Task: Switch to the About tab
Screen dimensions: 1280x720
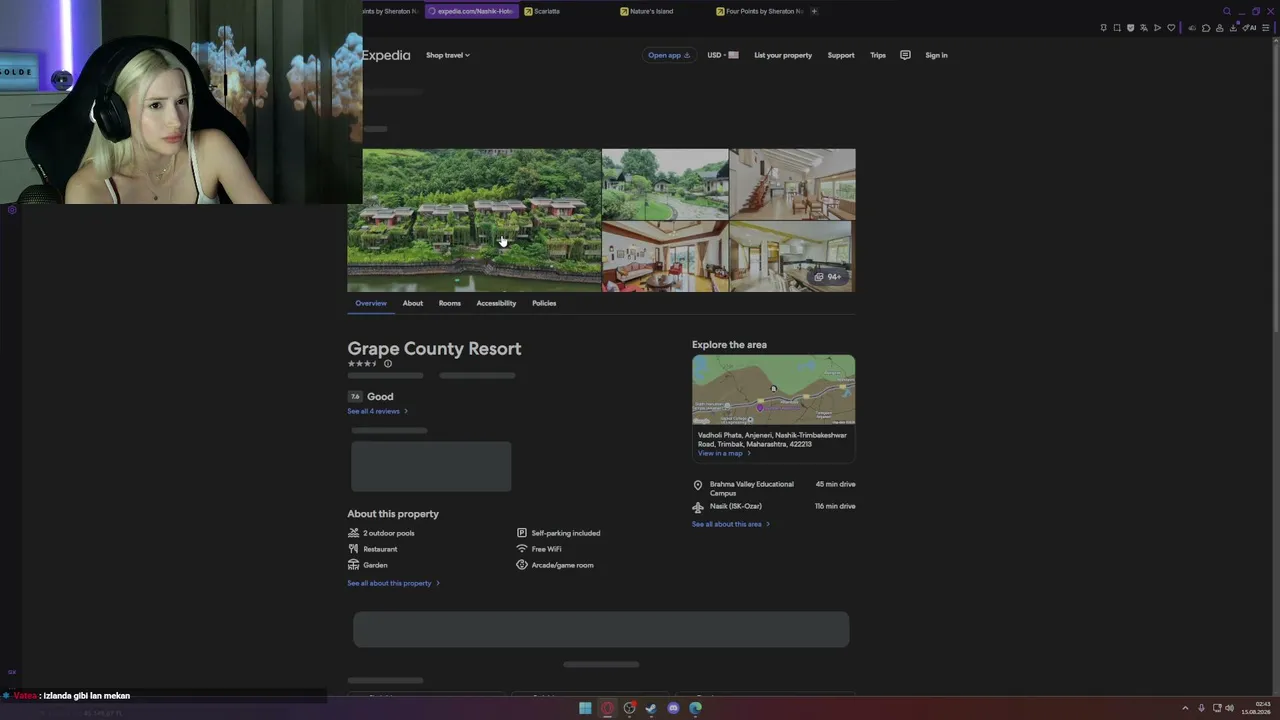Action: (x=413, y=303)
